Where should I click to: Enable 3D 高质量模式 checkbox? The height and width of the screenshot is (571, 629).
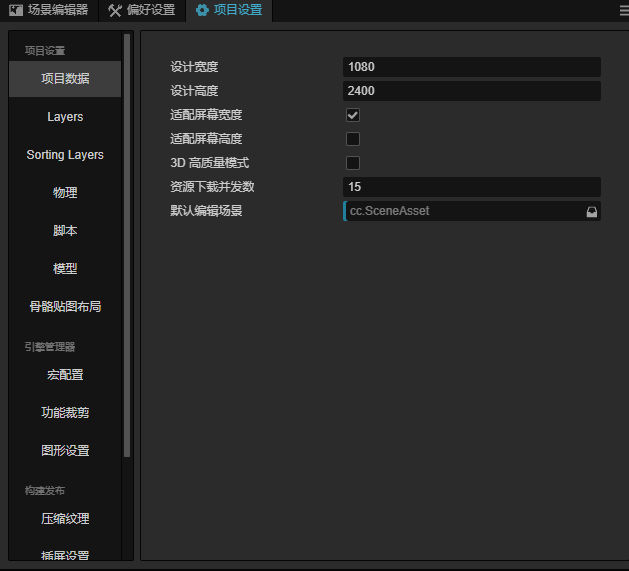(x=353, y=163)
